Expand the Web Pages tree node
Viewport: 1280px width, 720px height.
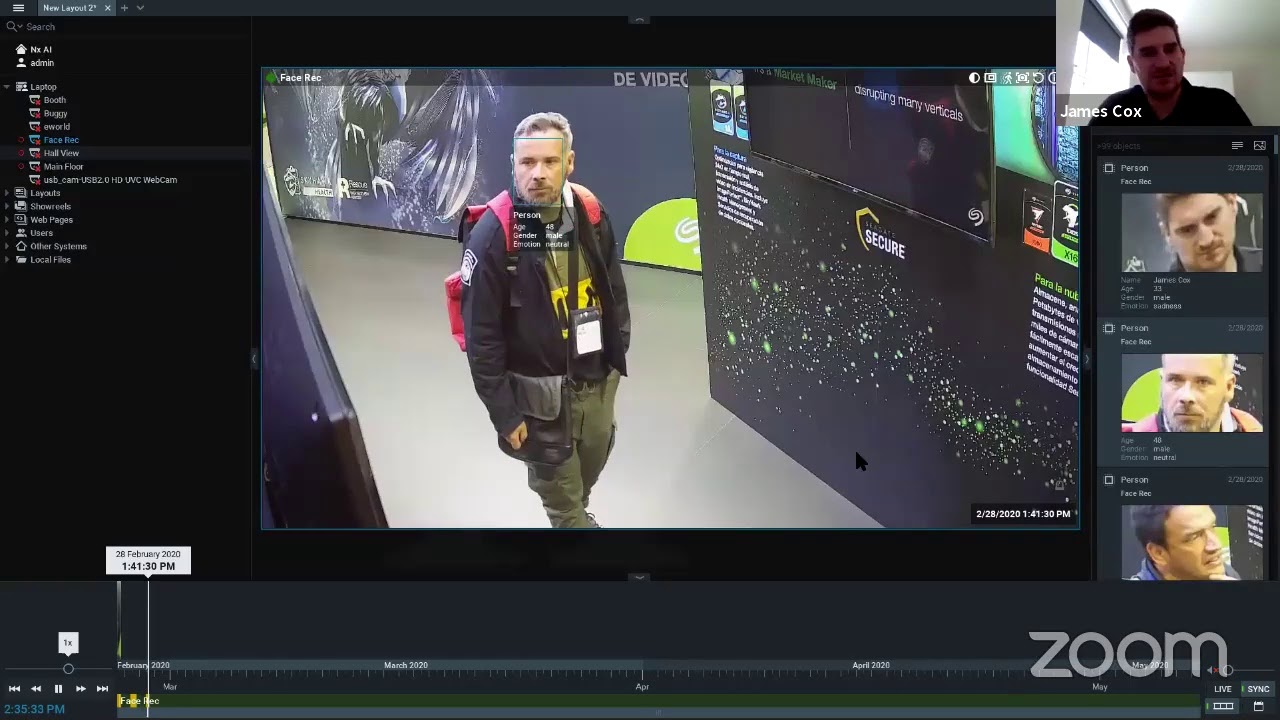tap(7, 220)
